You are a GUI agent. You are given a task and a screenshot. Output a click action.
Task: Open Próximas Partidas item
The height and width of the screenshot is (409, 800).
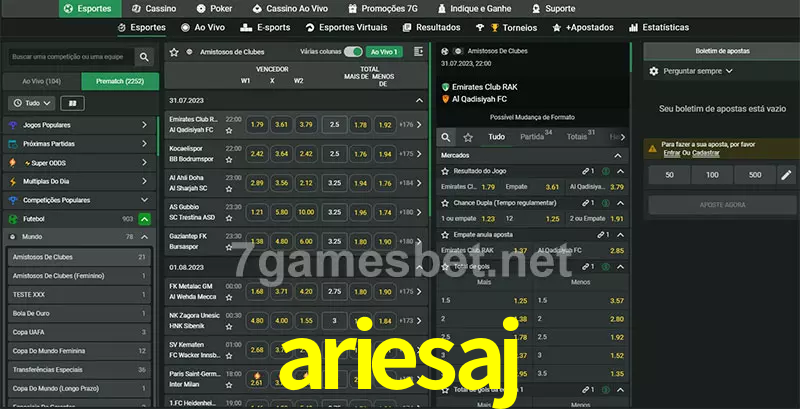click(79, 144)
